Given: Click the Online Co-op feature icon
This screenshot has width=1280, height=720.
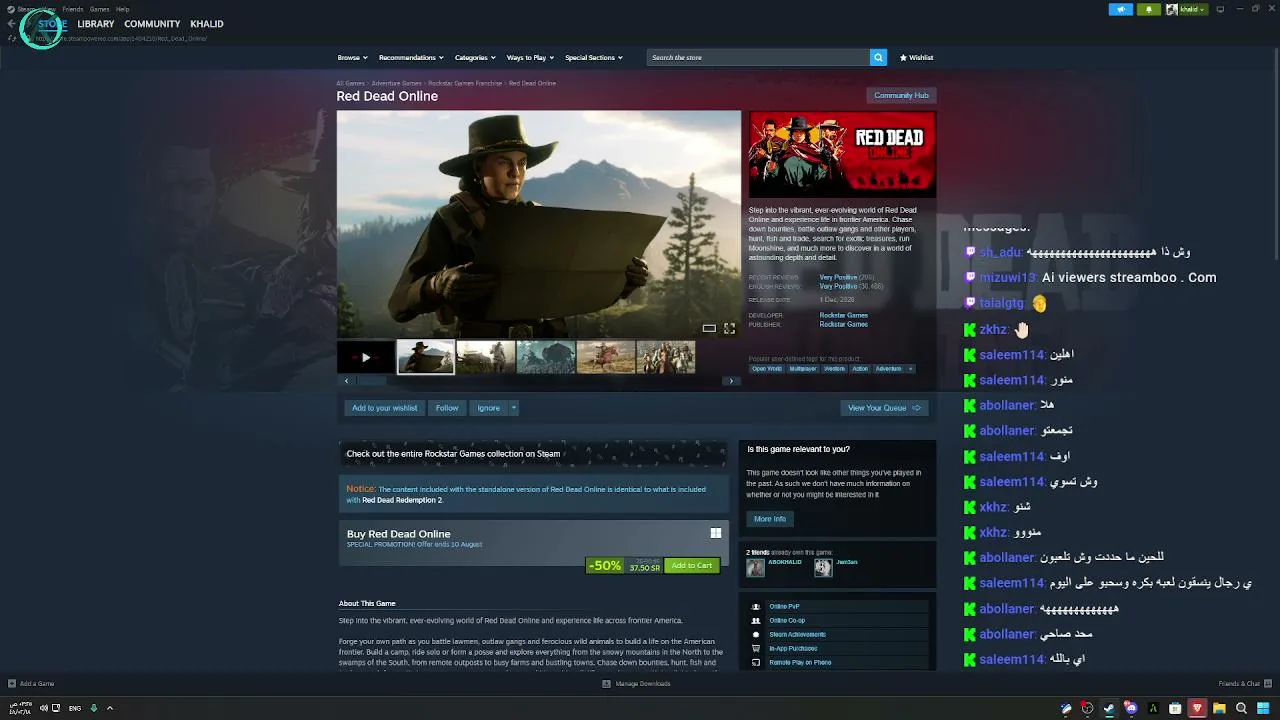Looking at the screenshot, I should coord(756,620).
